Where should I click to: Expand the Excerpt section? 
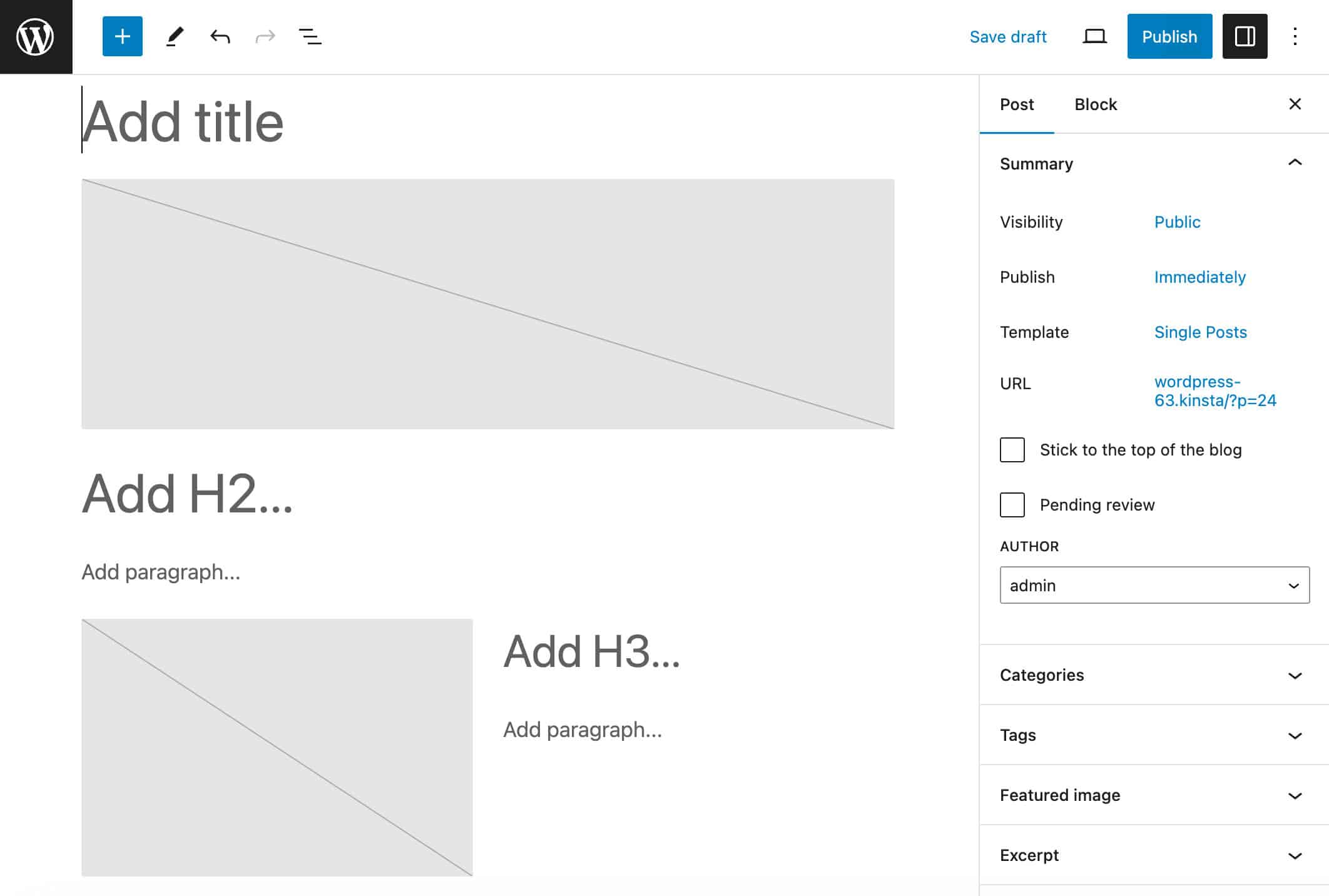pos(1295,856)
